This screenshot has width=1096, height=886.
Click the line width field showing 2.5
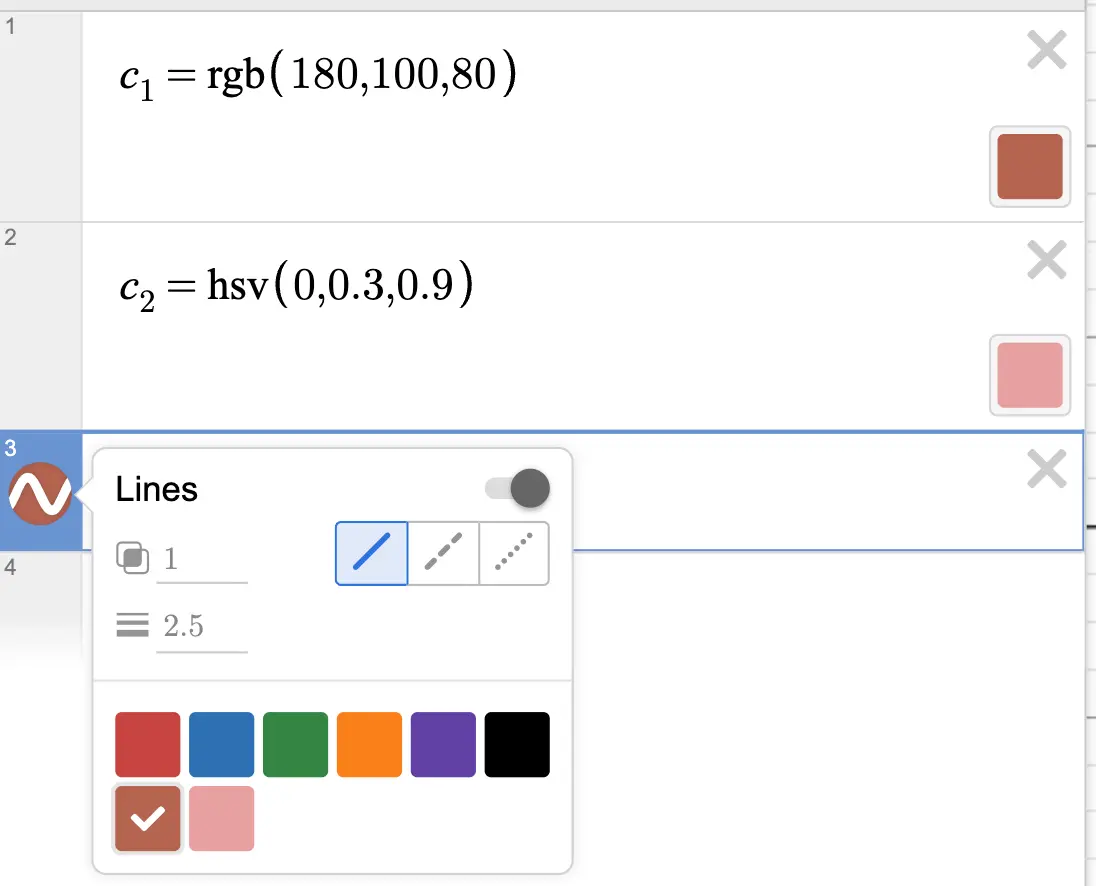[x=200, y=625]
